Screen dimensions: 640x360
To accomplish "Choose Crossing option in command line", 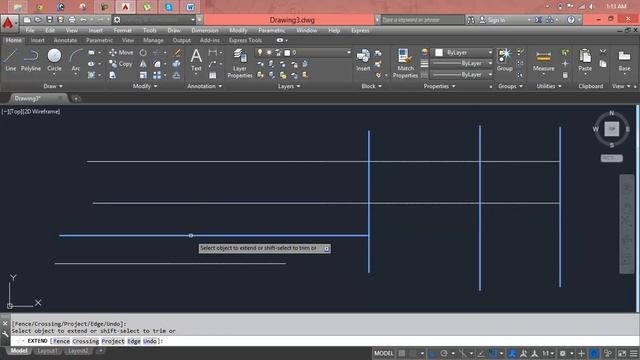I will coord(86,341).
